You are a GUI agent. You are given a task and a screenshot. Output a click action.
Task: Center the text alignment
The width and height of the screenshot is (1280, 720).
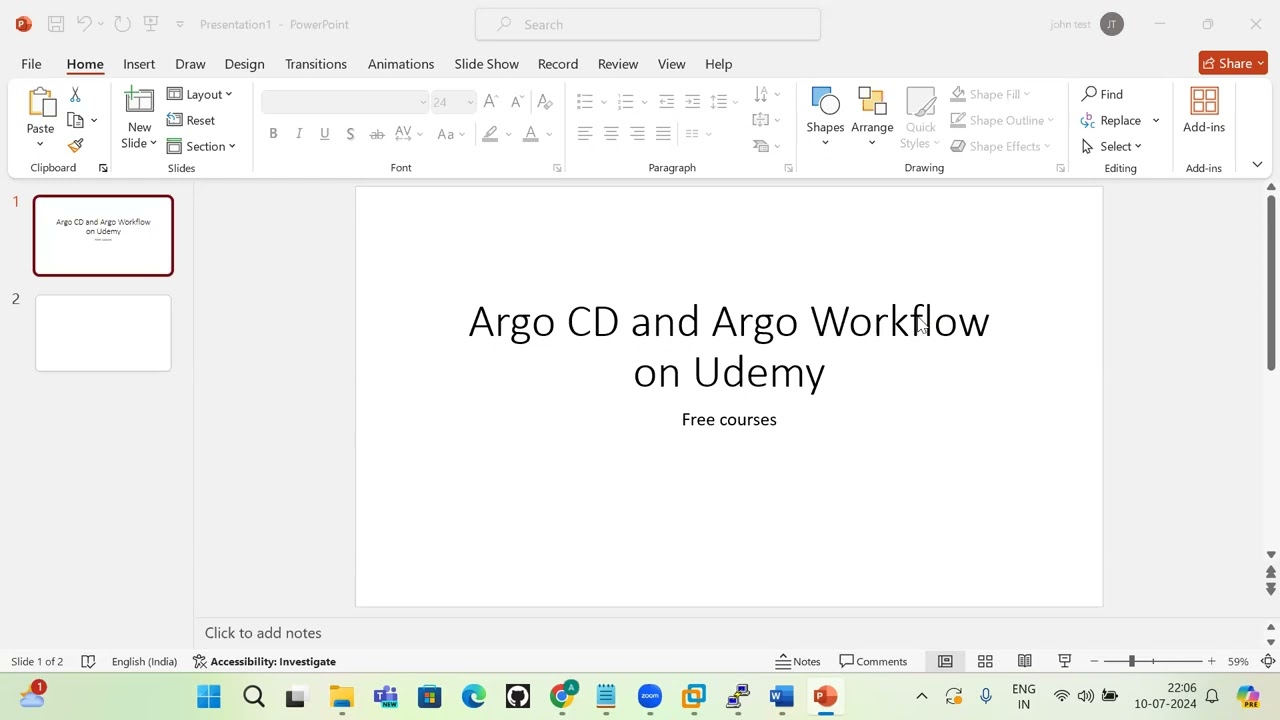[611, 133]
